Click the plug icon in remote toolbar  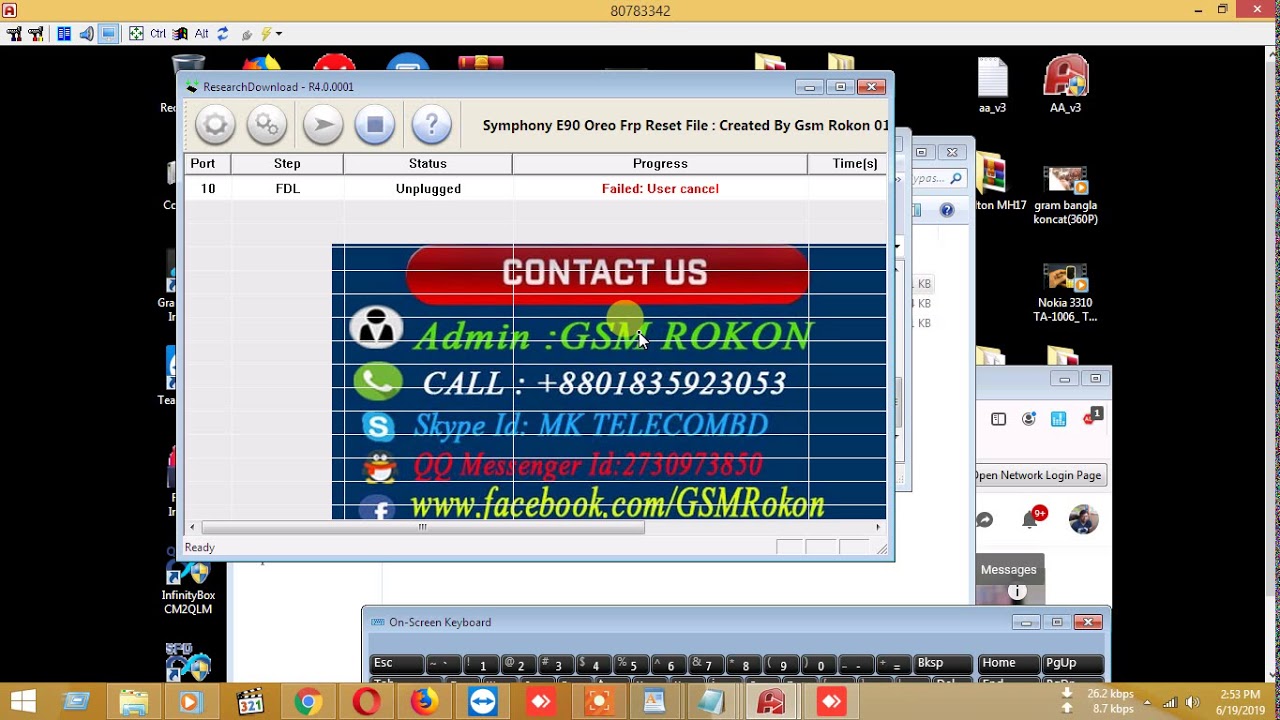(x=246, y=34)
